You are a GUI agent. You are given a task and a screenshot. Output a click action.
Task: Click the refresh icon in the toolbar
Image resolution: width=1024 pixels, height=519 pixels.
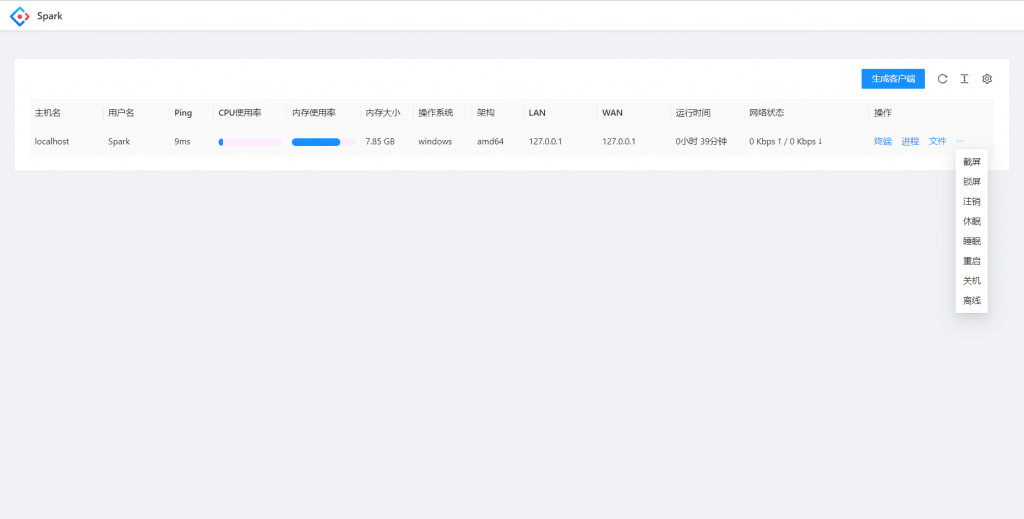[x=942, y=79]
